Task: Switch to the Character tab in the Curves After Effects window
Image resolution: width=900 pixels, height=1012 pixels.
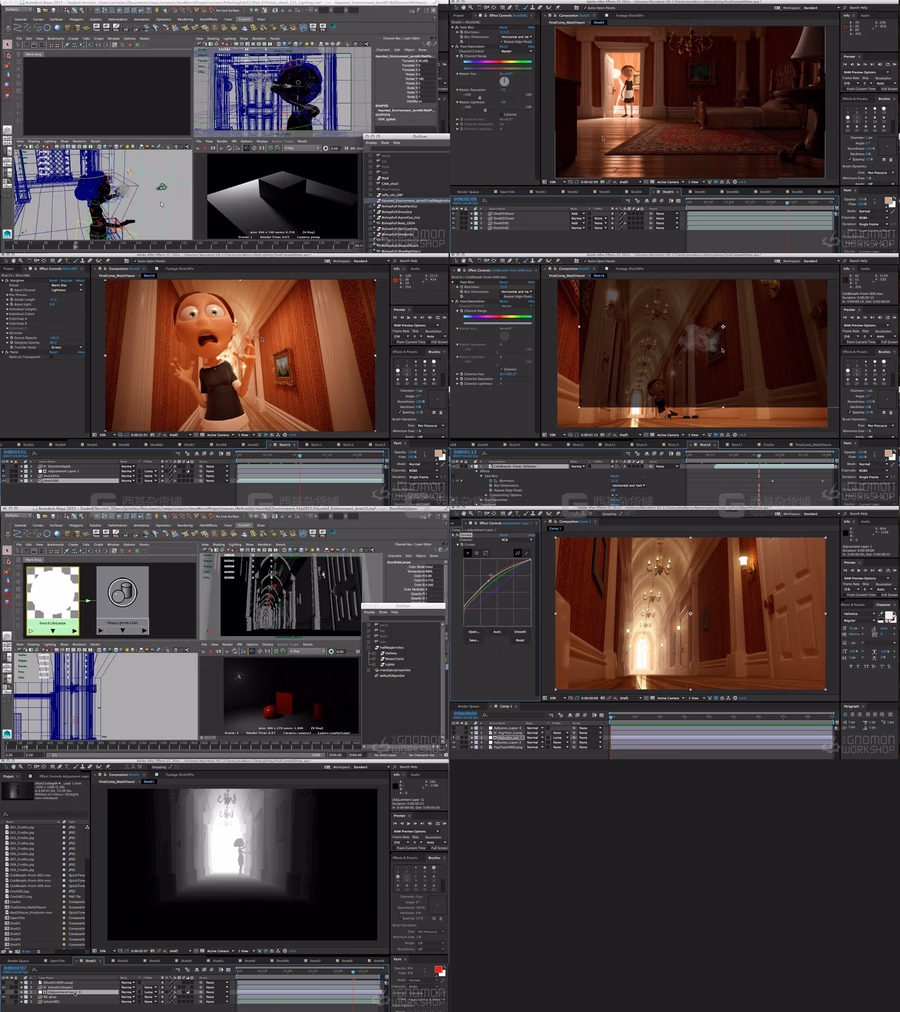Action: click(x=883, y=605)
